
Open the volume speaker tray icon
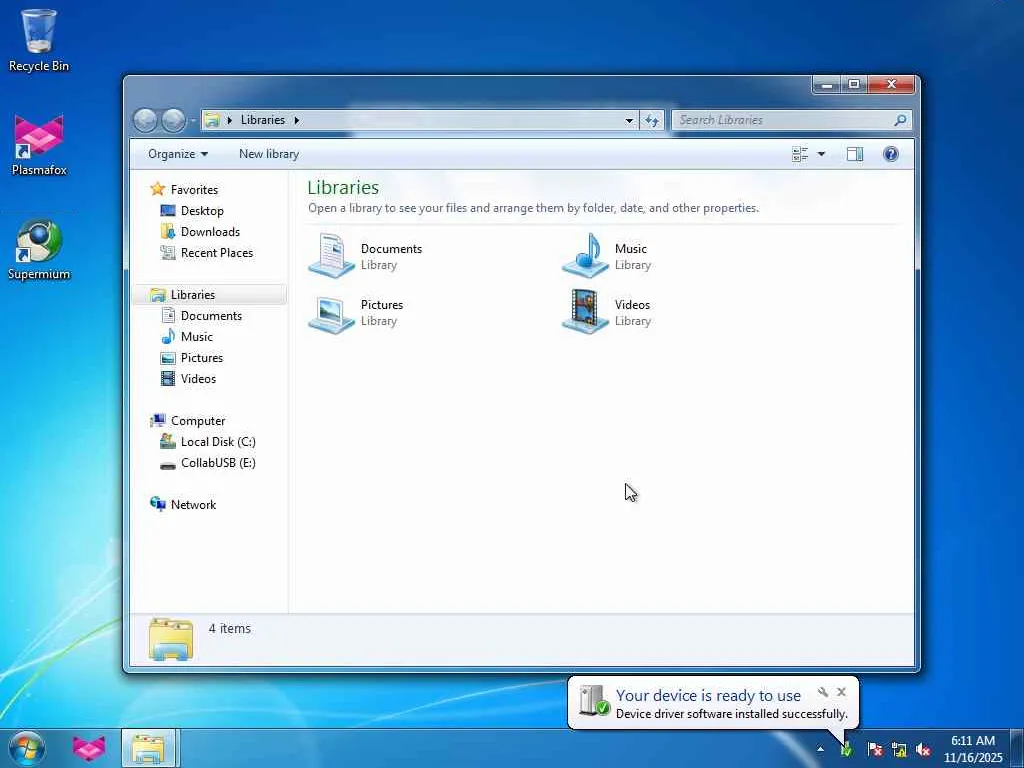(923, 749)
